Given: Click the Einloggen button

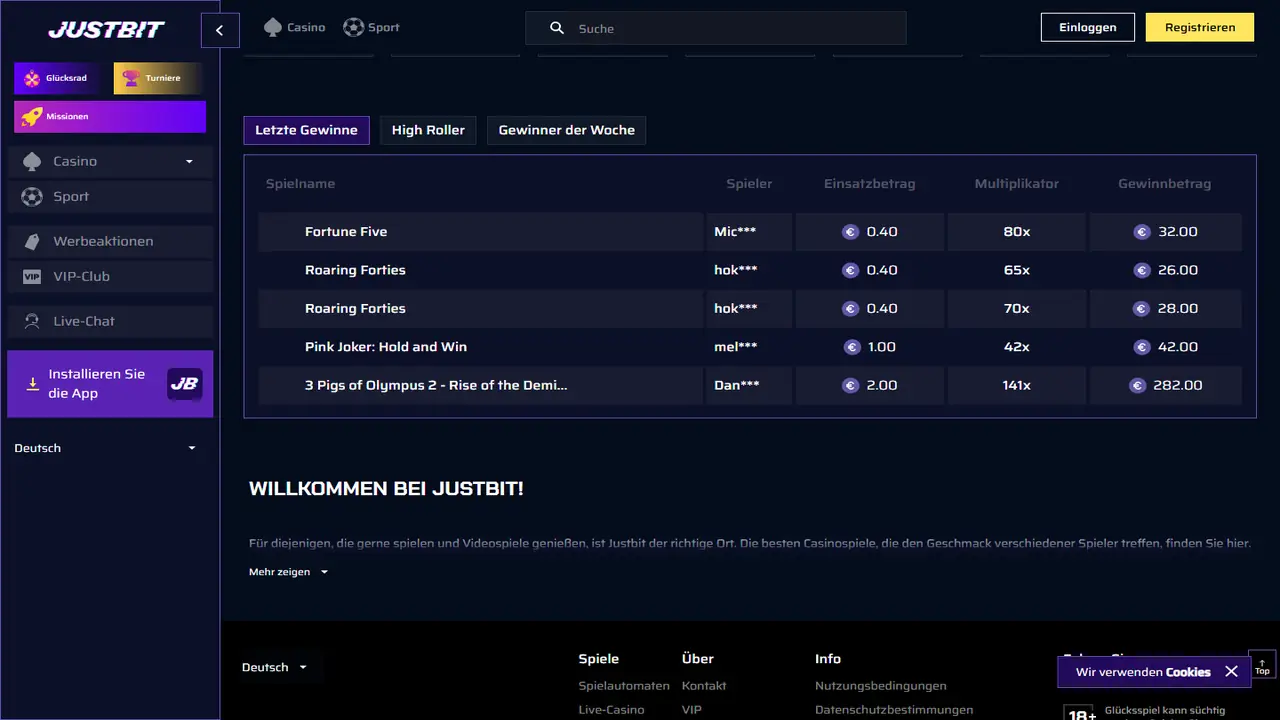Looking at the screenshot, I should click(1087, 27).
